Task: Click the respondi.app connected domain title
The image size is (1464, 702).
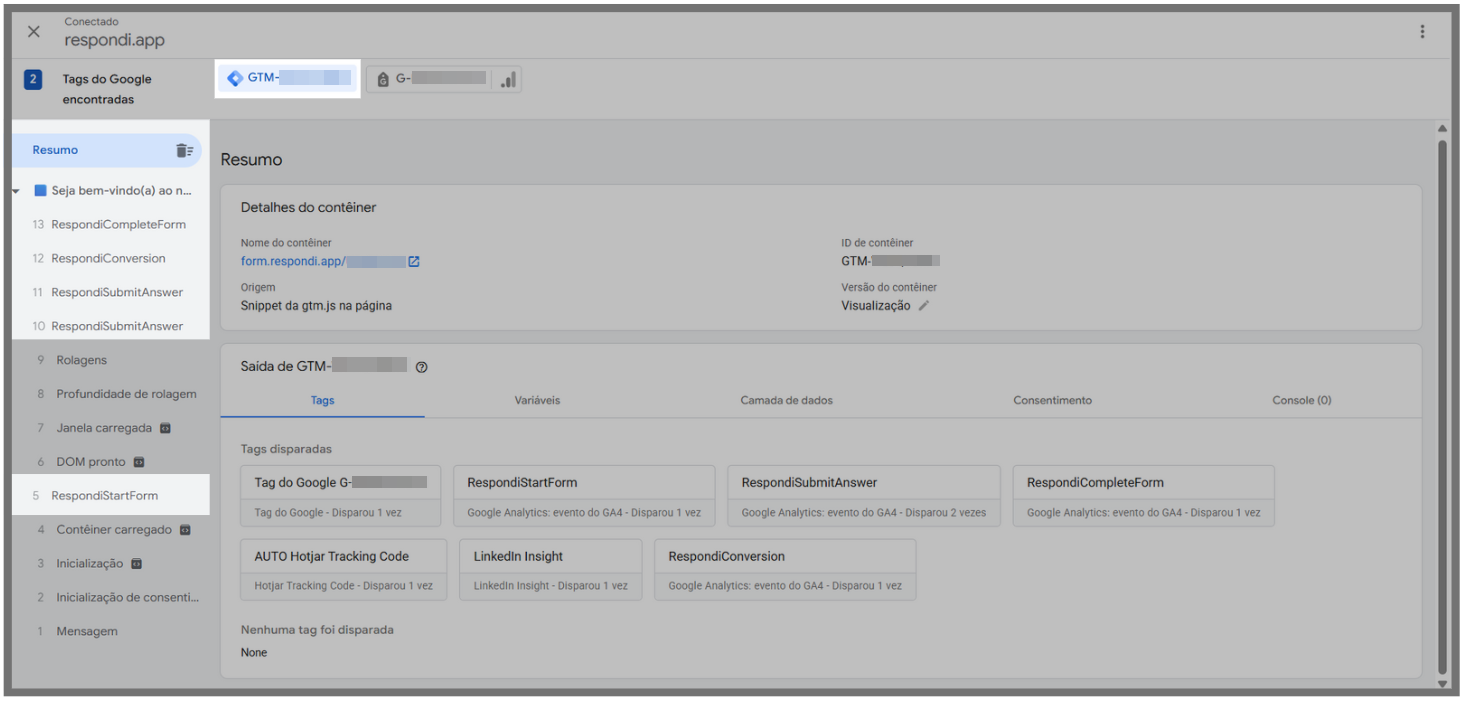Action: click(114, 41)
